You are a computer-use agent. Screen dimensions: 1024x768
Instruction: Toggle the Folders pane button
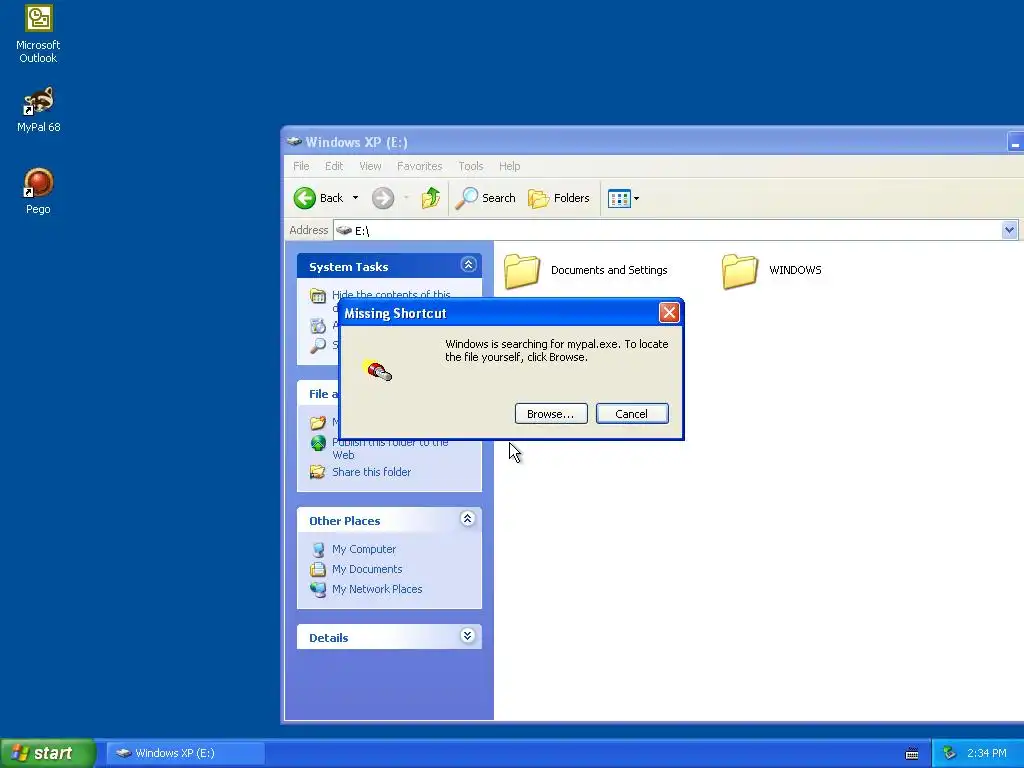(559, 198)
